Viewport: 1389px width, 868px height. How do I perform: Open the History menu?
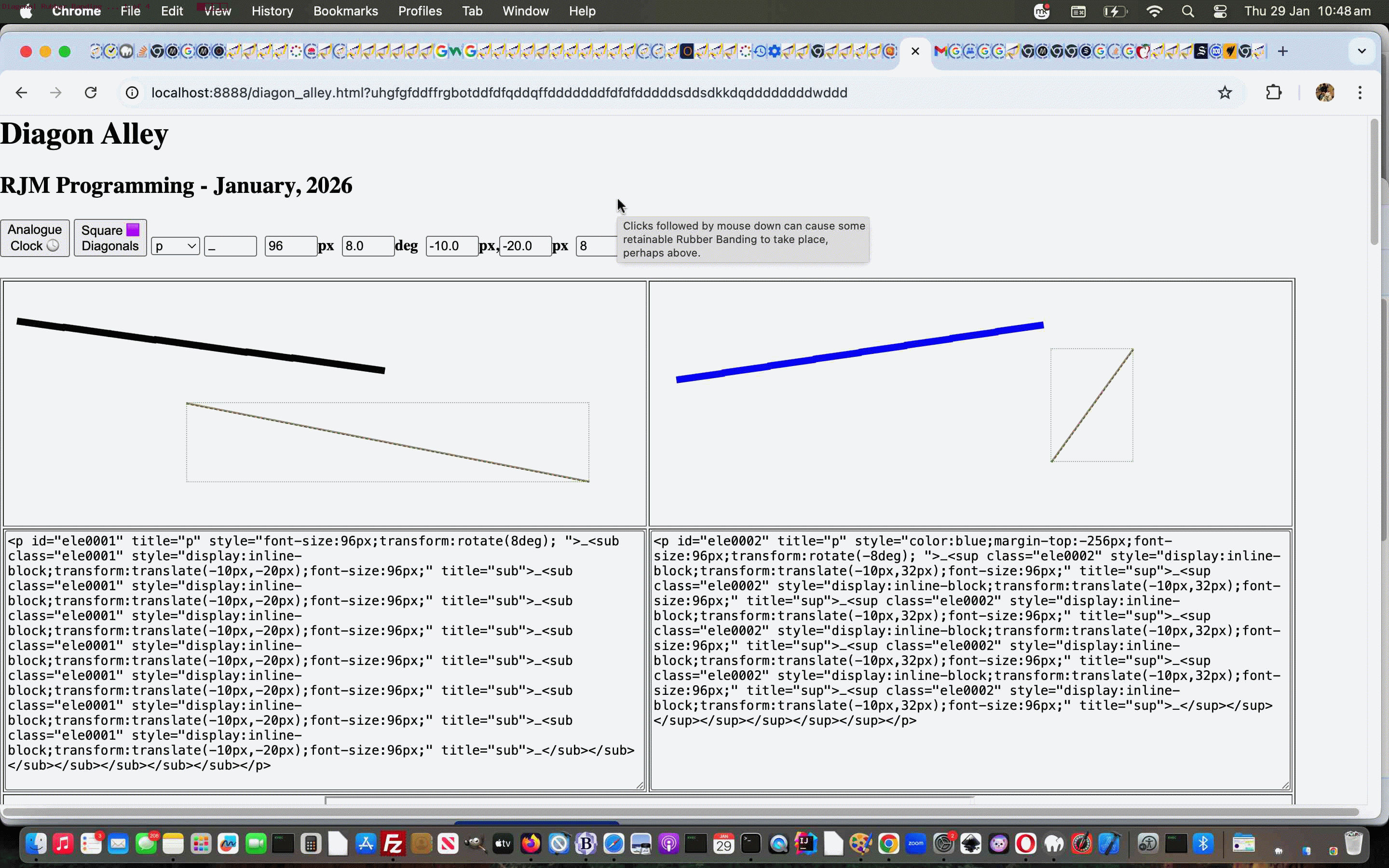[x=272, y=12]
